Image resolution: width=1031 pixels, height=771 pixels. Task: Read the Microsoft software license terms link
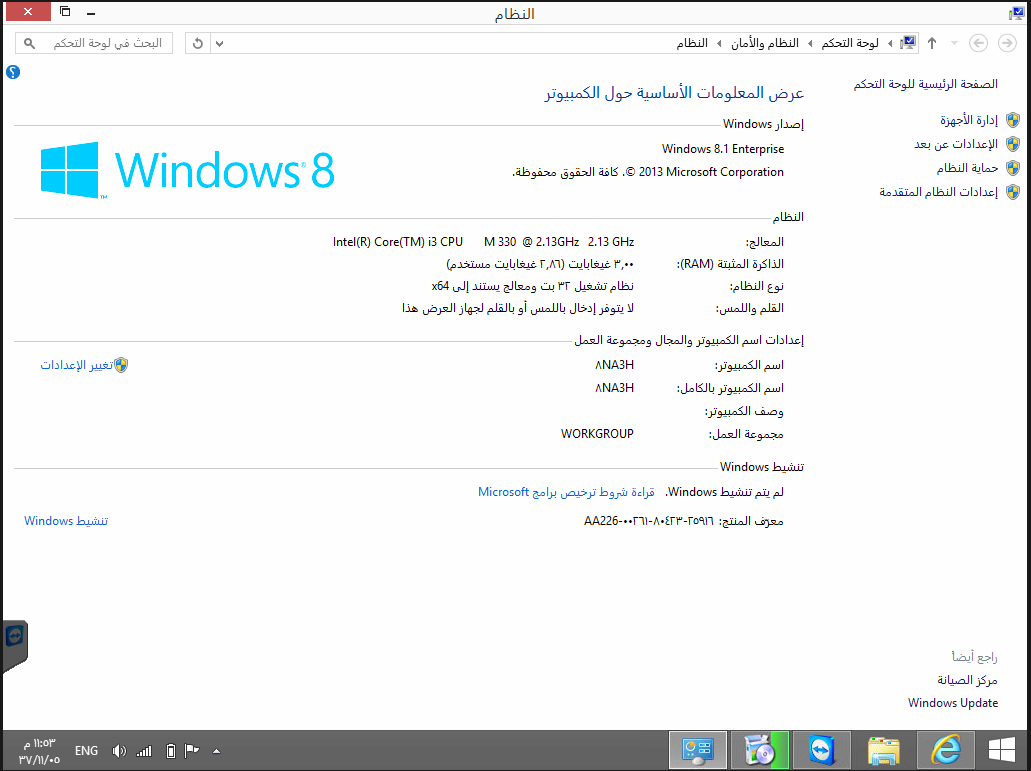(566, 492)
